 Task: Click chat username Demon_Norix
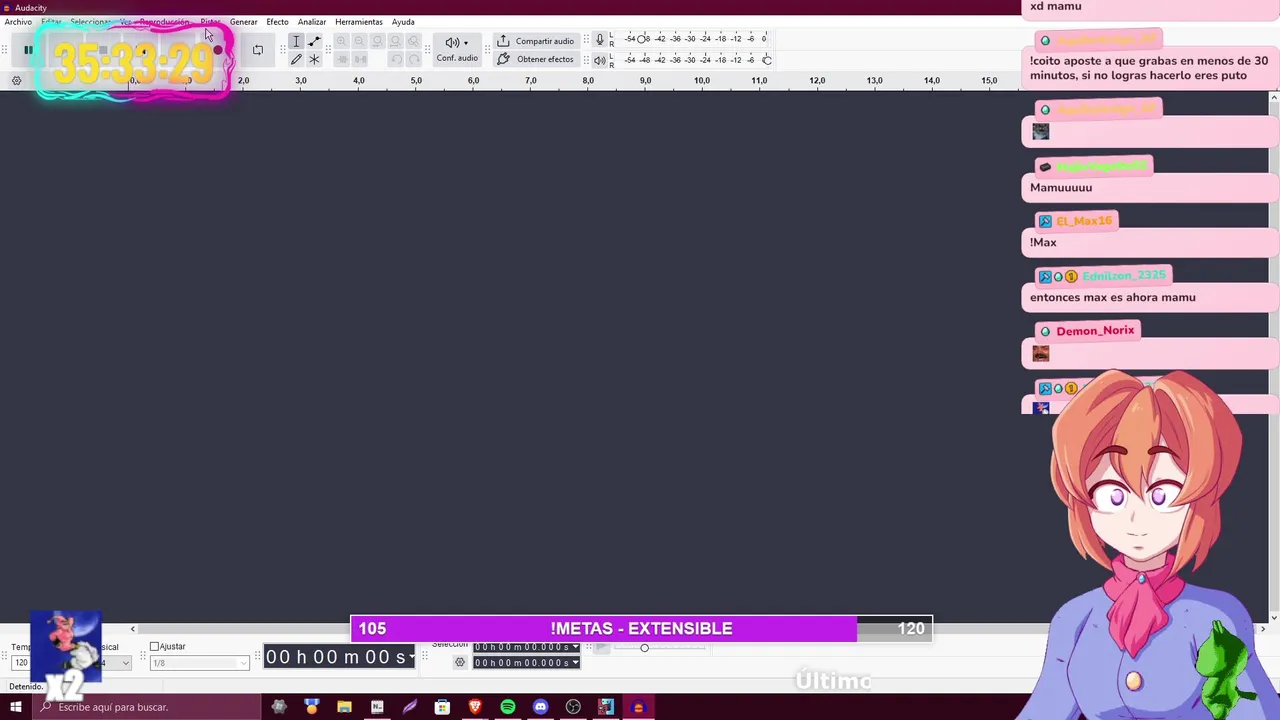1095,331
